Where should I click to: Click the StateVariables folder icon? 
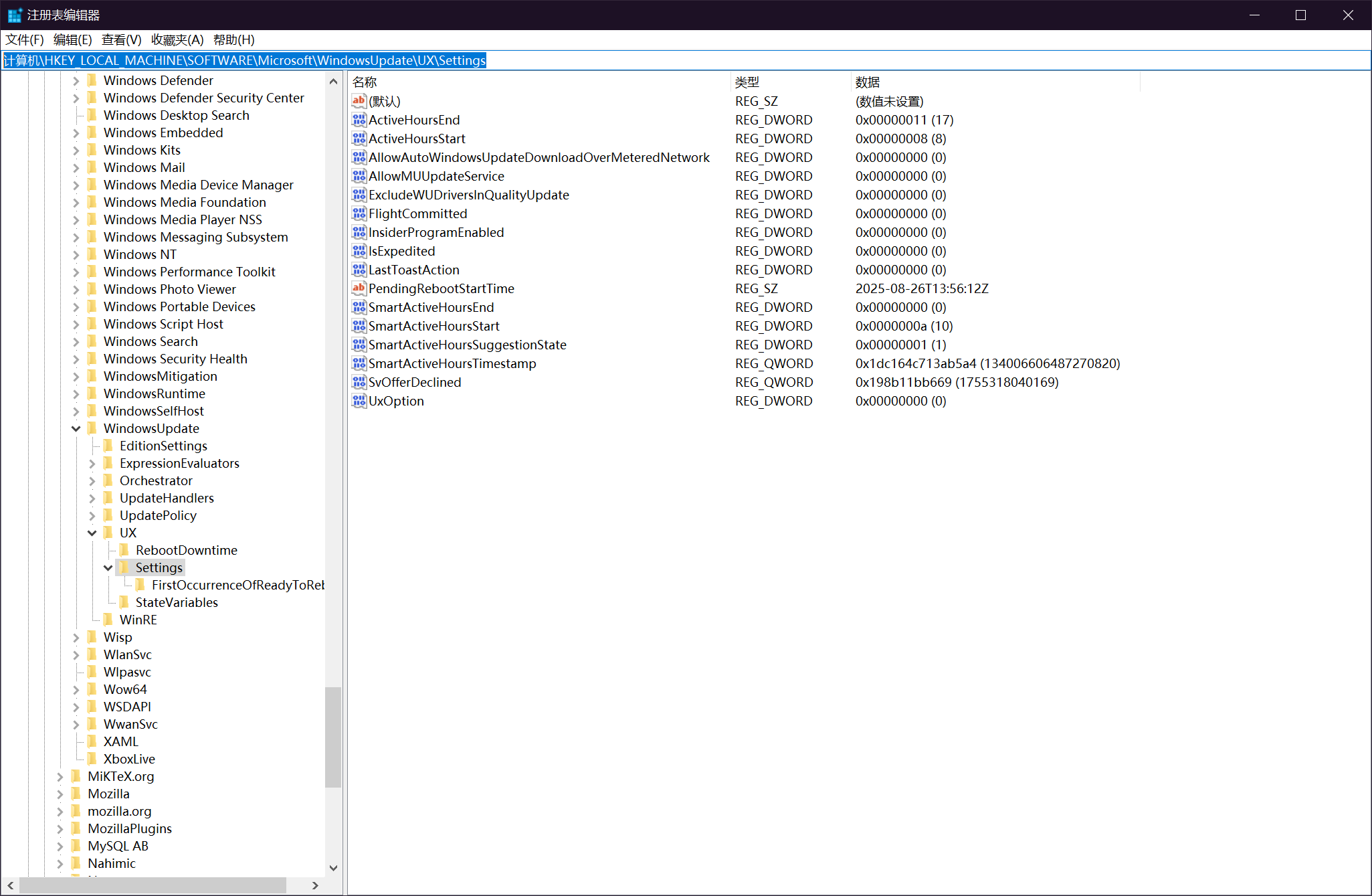point(124,602)
